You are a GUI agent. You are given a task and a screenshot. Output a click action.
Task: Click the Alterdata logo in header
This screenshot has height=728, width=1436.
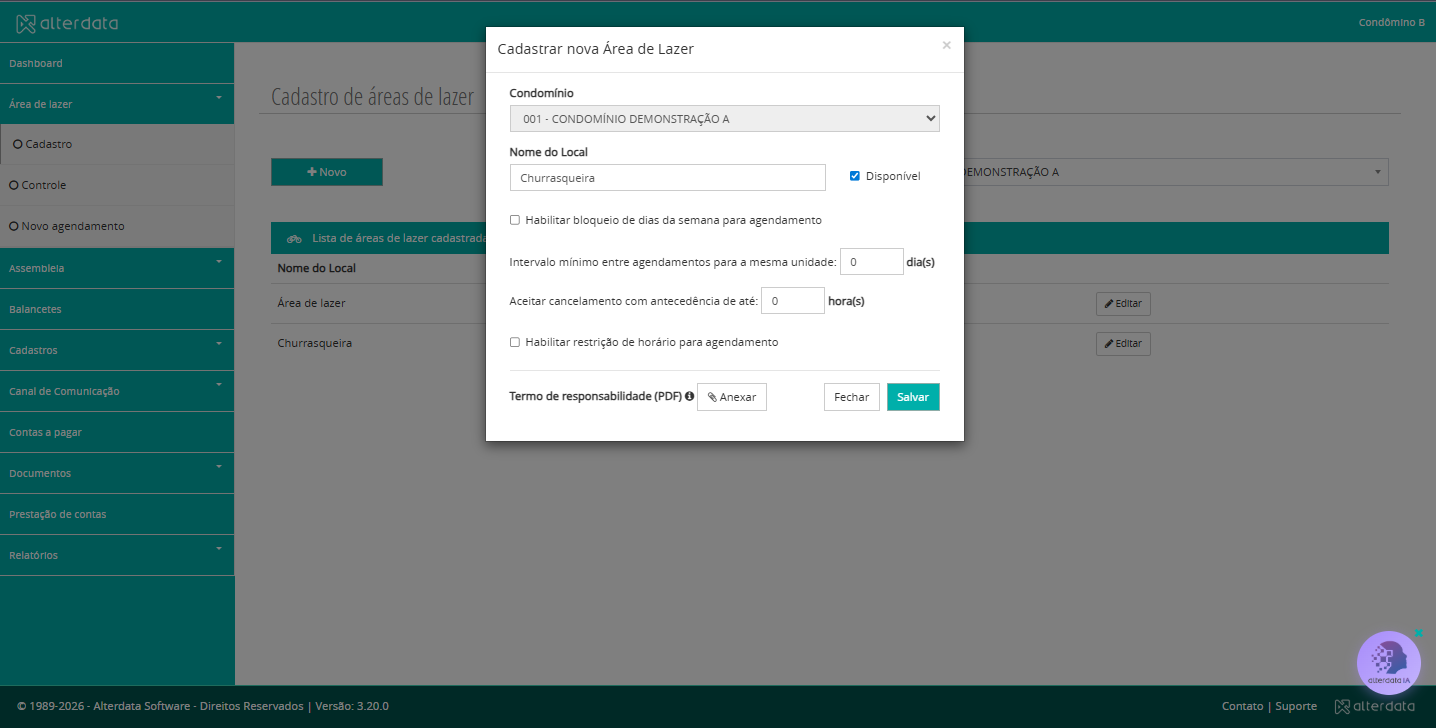tap(67, 22)
